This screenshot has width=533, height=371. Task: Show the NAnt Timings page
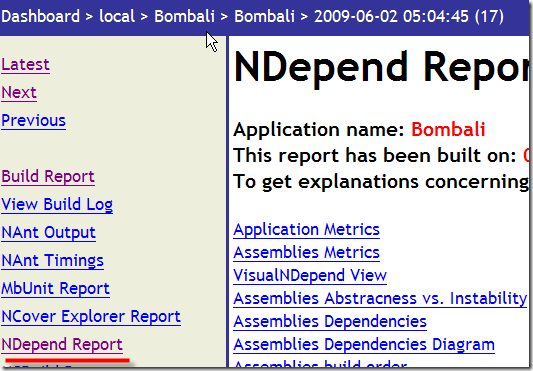click(52, 260)
